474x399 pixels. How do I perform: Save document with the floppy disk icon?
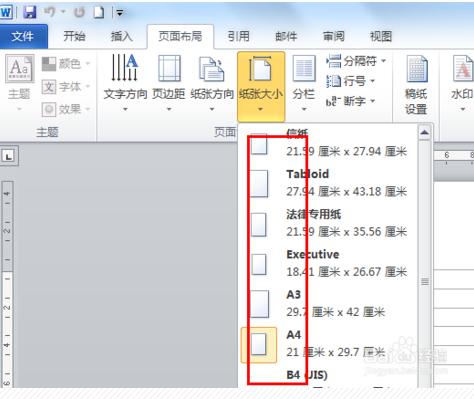pos(30,12)
